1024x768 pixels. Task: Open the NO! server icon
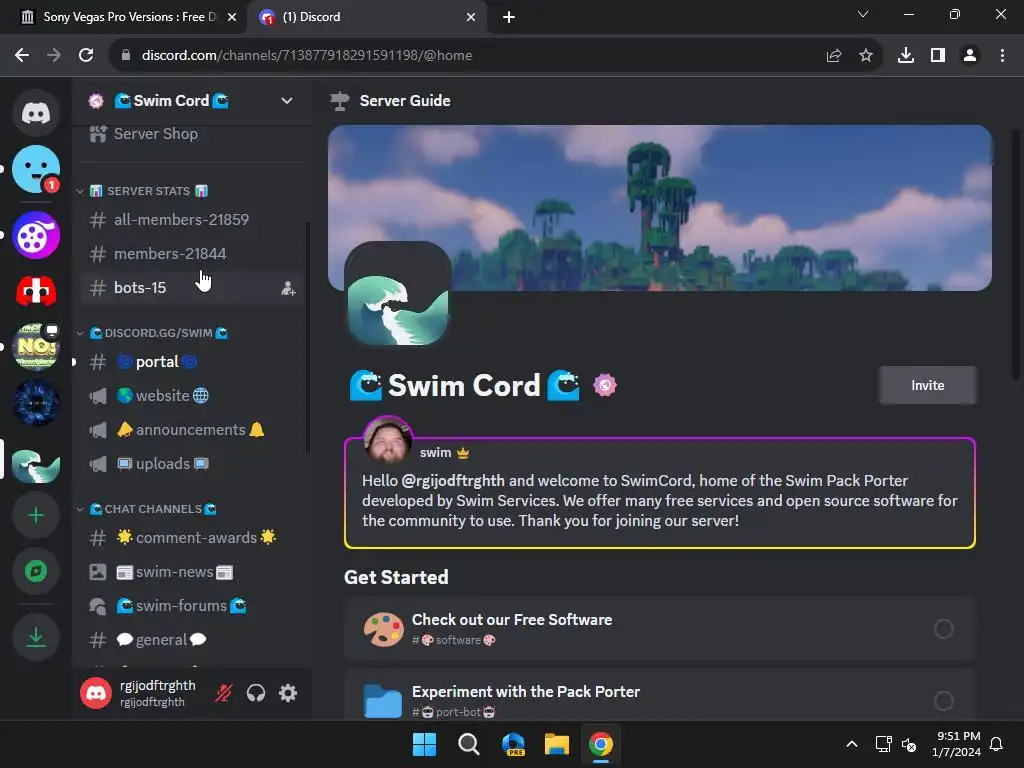36,347
